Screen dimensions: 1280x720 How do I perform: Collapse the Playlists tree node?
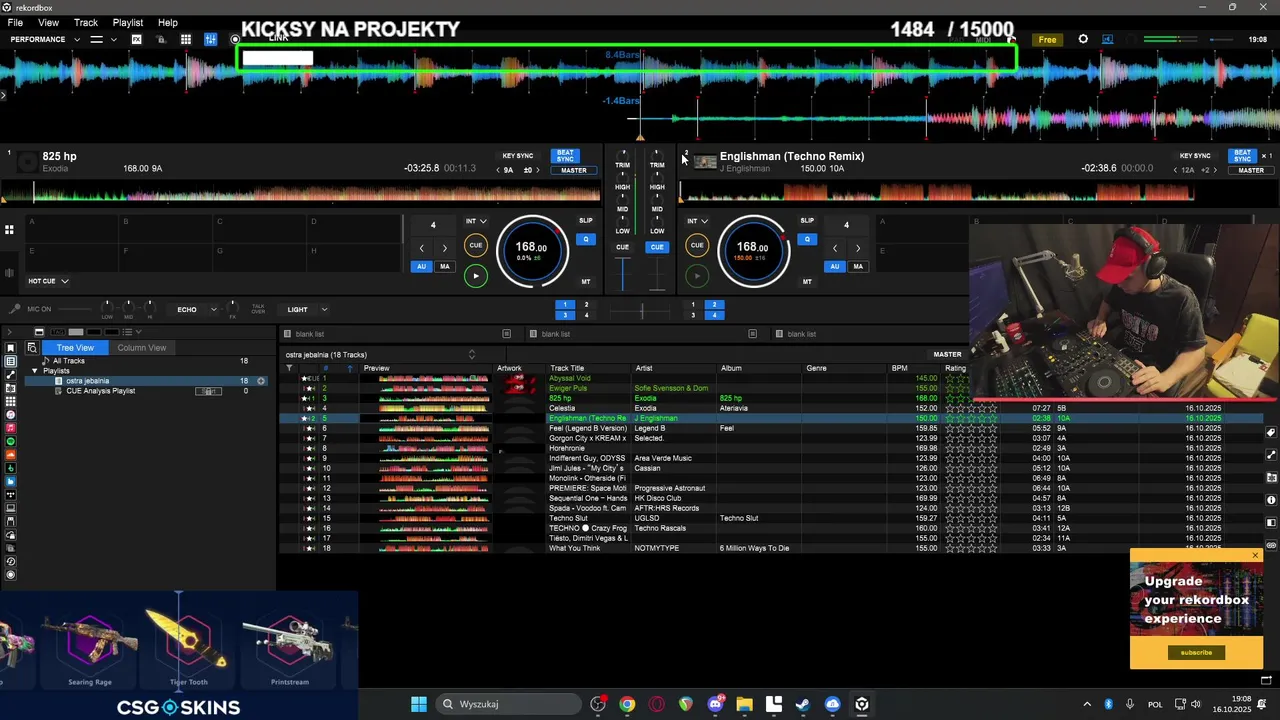pos(35,371)
